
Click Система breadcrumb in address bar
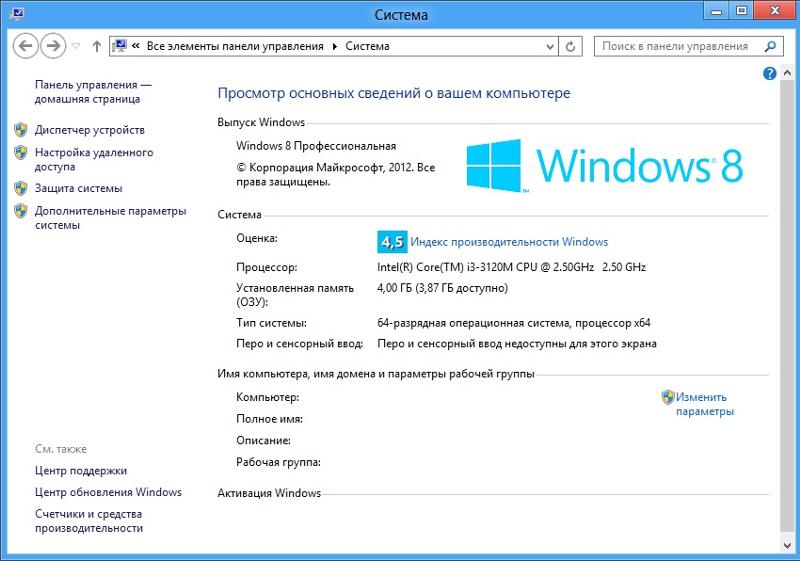(x=367, y=46)
